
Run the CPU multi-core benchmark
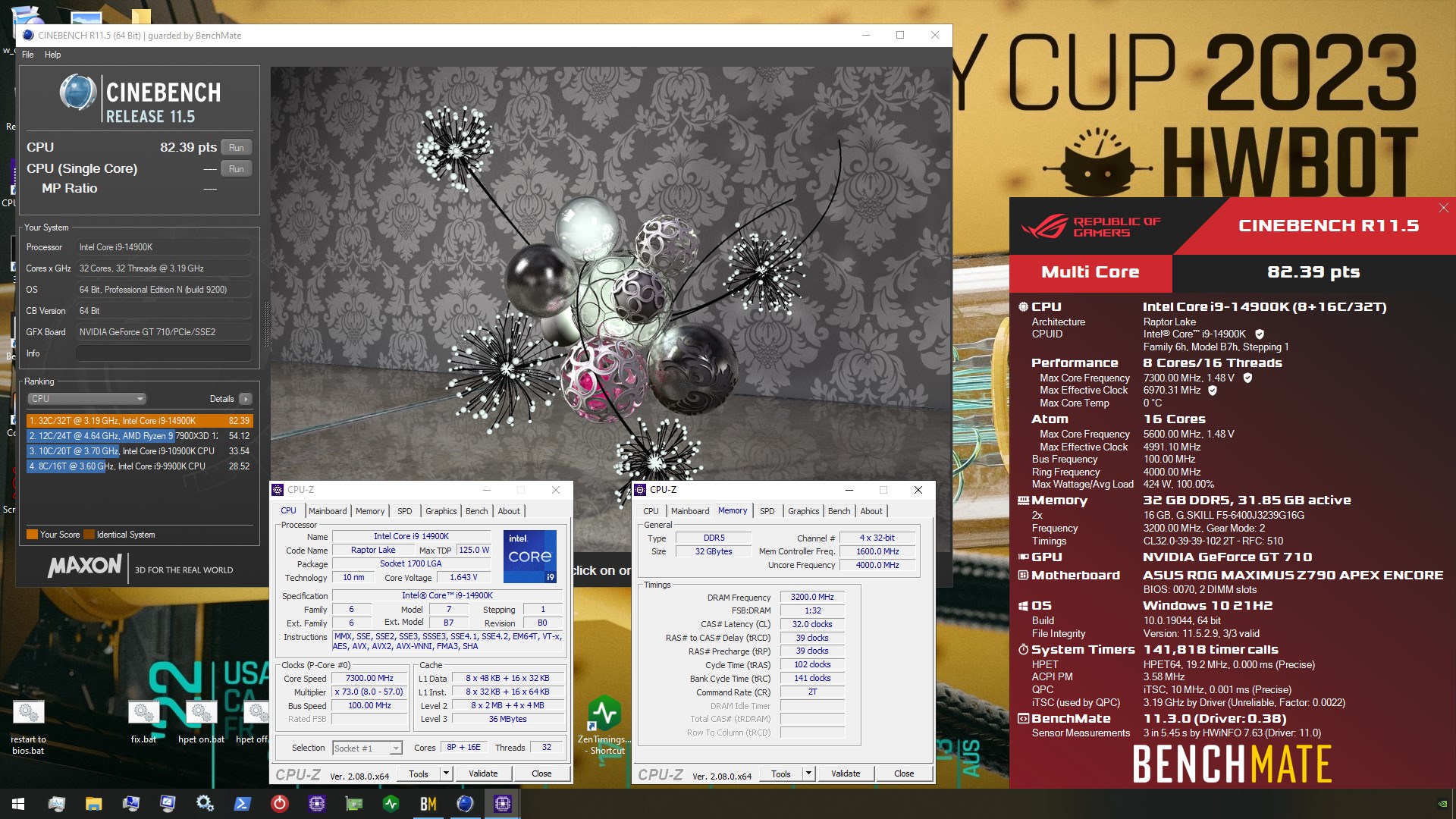point(237,148)
